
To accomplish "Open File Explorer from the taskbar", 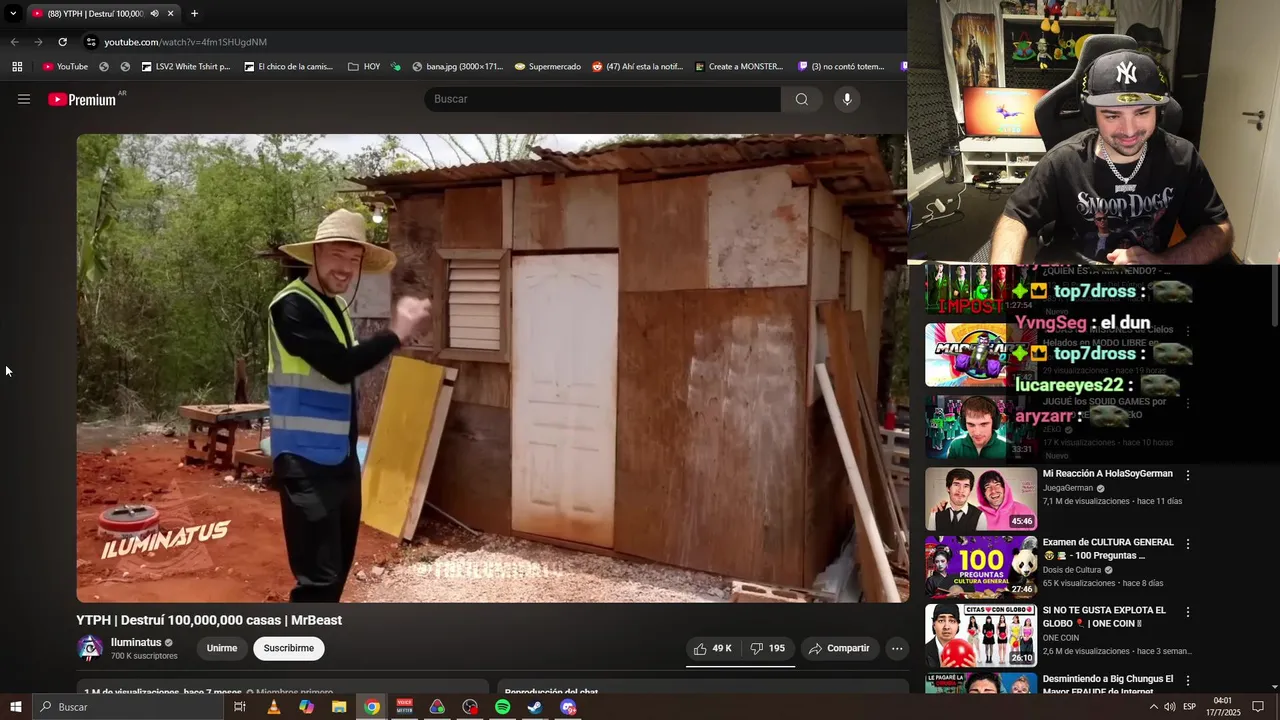I will pos(339,707).
